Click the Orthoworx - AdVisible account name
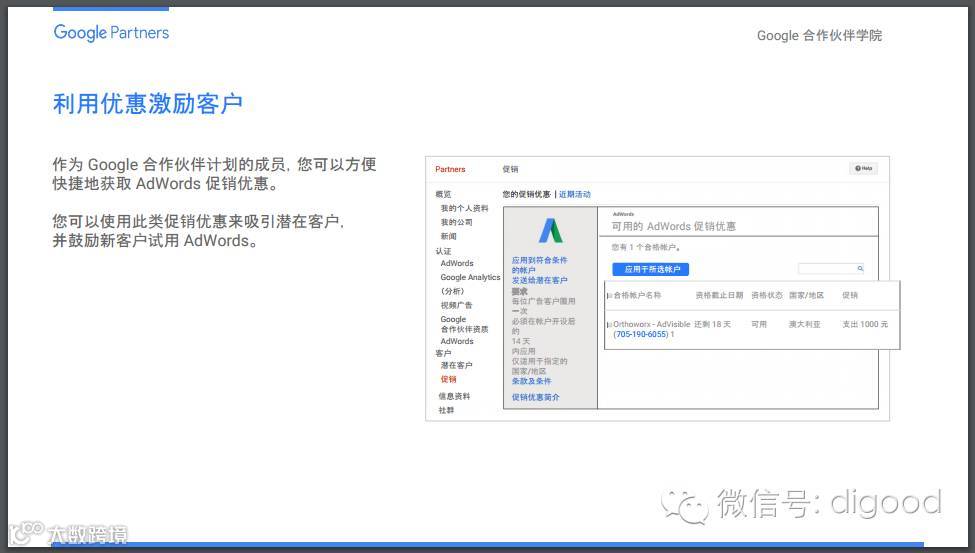The height and width of the screenshot is (553, 975). (x=652, y=325)
